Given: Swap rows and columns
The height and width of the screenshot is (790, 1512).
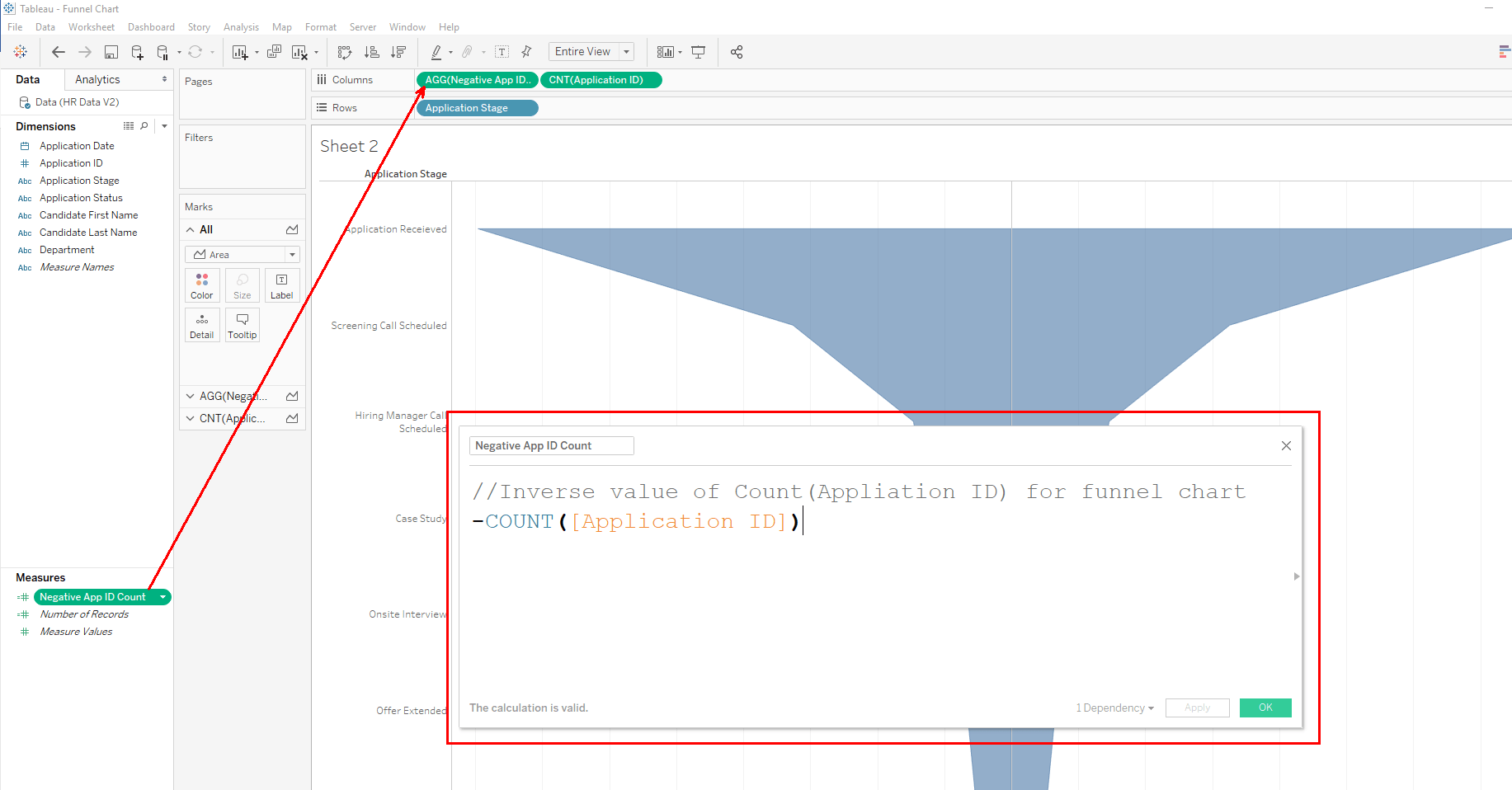Looking at the screenshot, I should (345, 51).
